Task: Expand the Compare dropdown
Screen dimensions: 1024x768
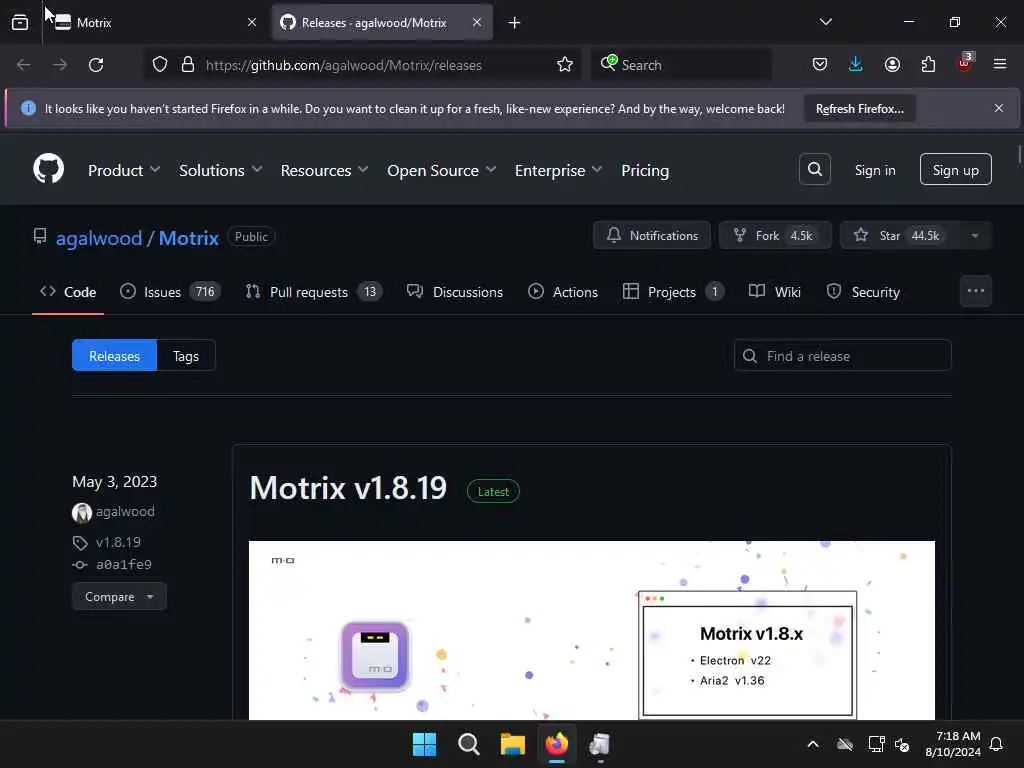Action: (x=119, y=596)
